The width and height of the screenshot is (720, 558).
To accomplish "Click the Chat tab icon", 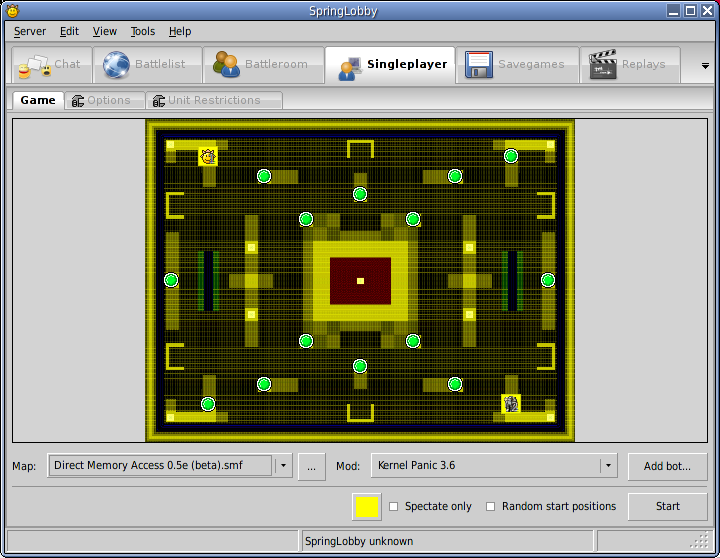I will (32, 65).
